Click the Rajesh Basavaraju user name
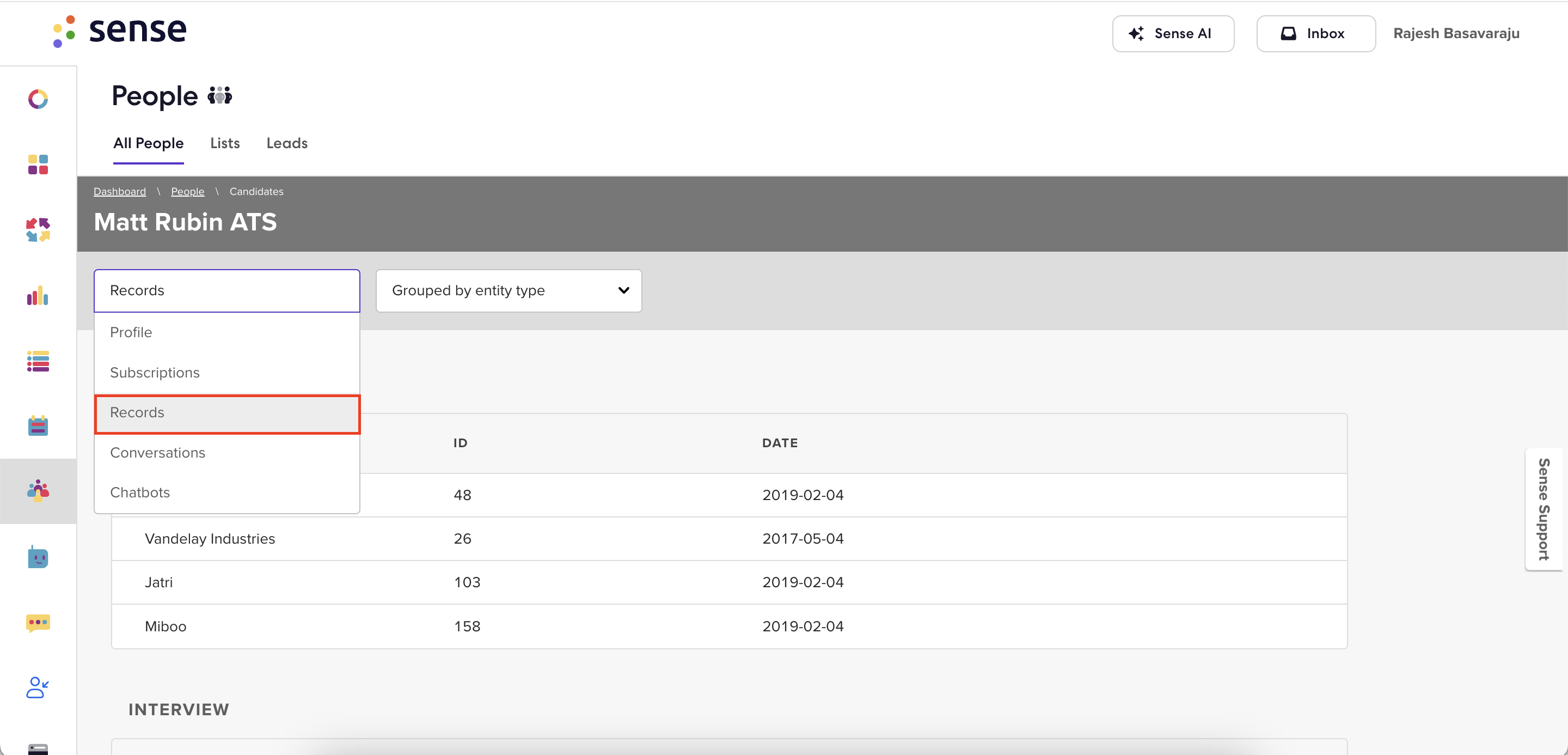This screenshot has height=755, width=1568. (x=1456, y=33)
